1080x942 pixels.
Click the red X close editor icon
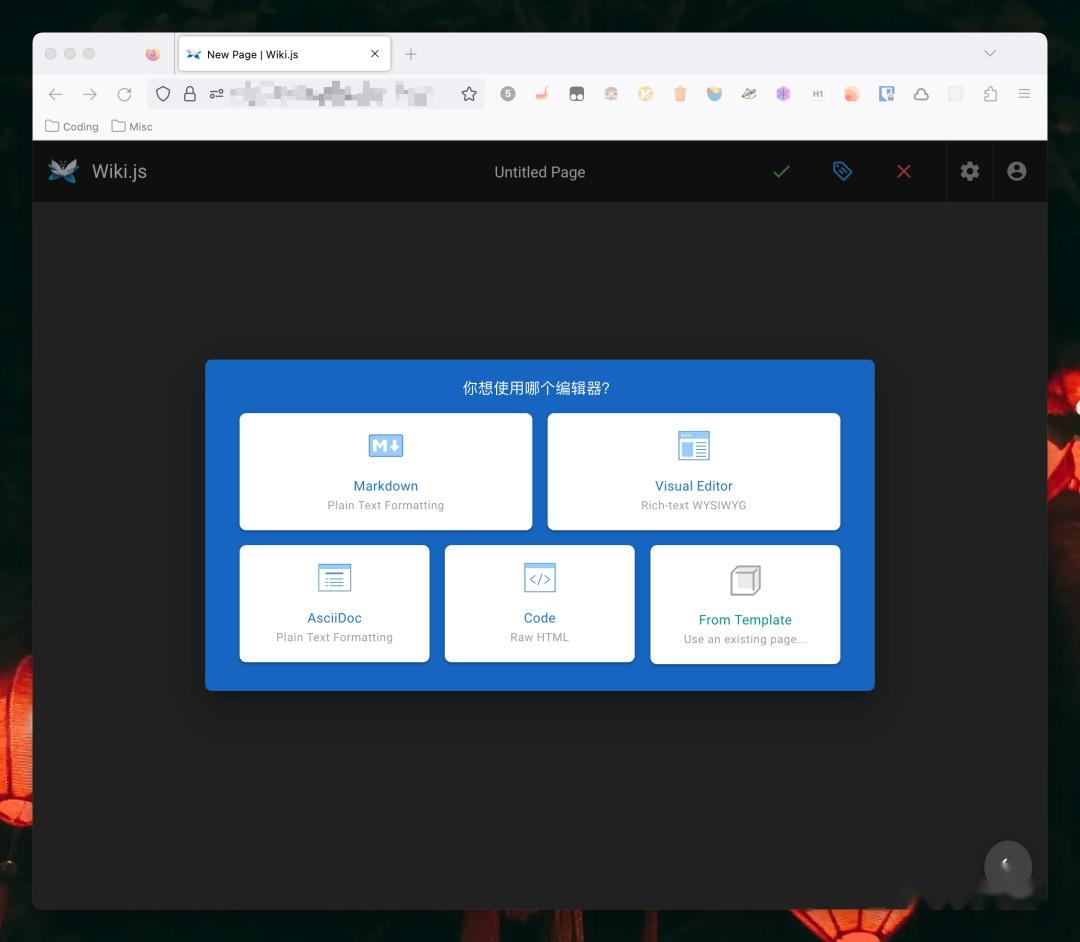click(x=904, y=171)
